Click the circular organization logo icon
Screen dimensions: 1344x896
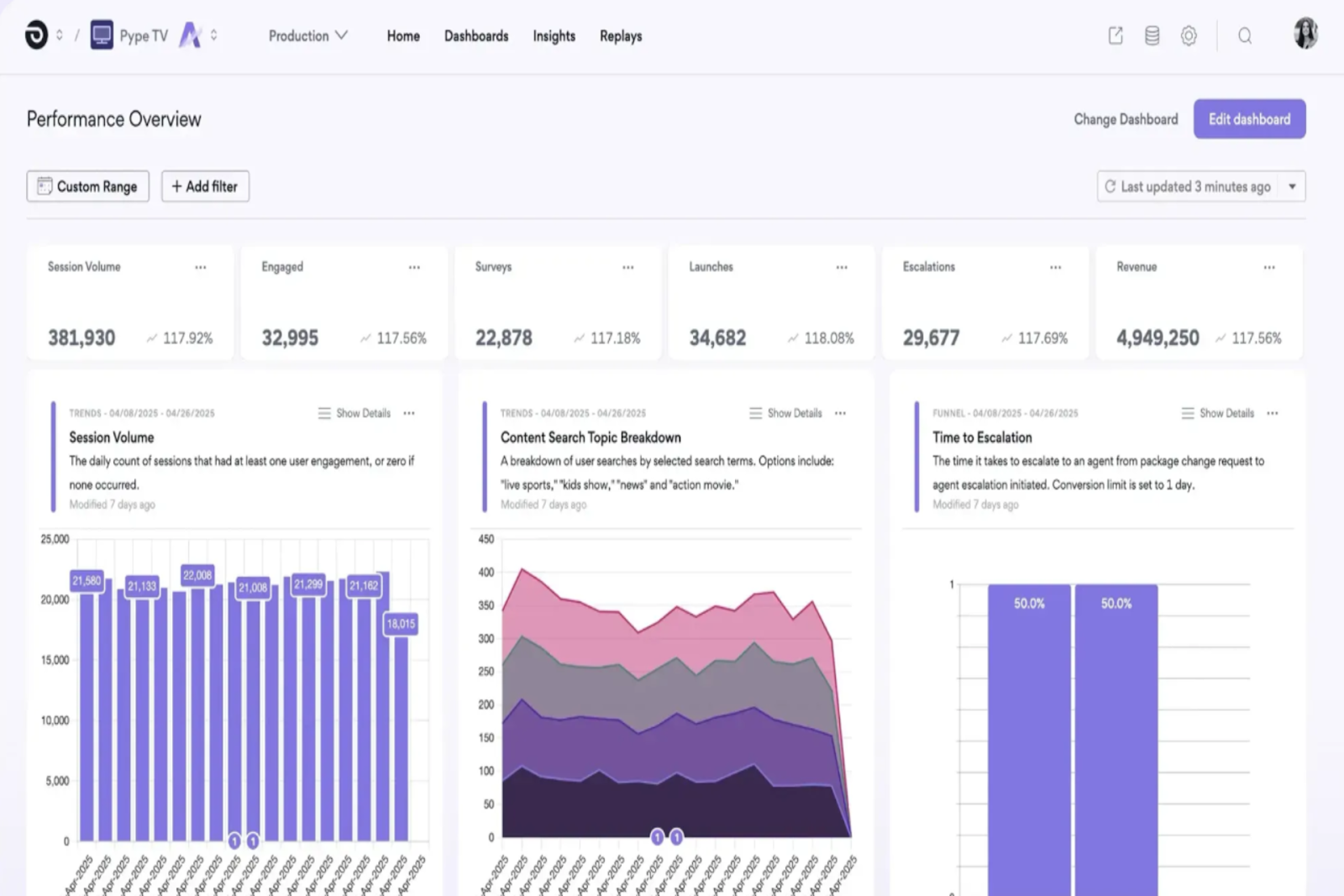36,35
